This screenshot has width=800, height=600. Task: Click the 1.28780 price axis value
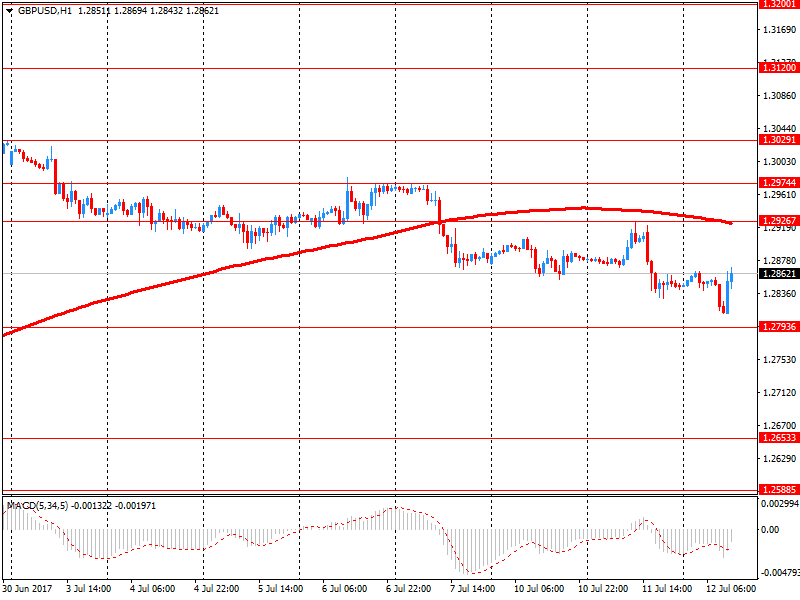(x=779, y=261)
